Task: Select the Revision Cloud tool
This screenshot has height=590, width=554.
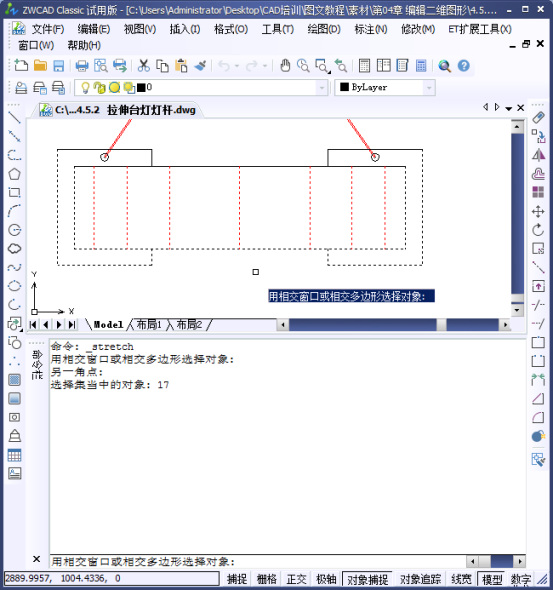Action: (14, 249)
